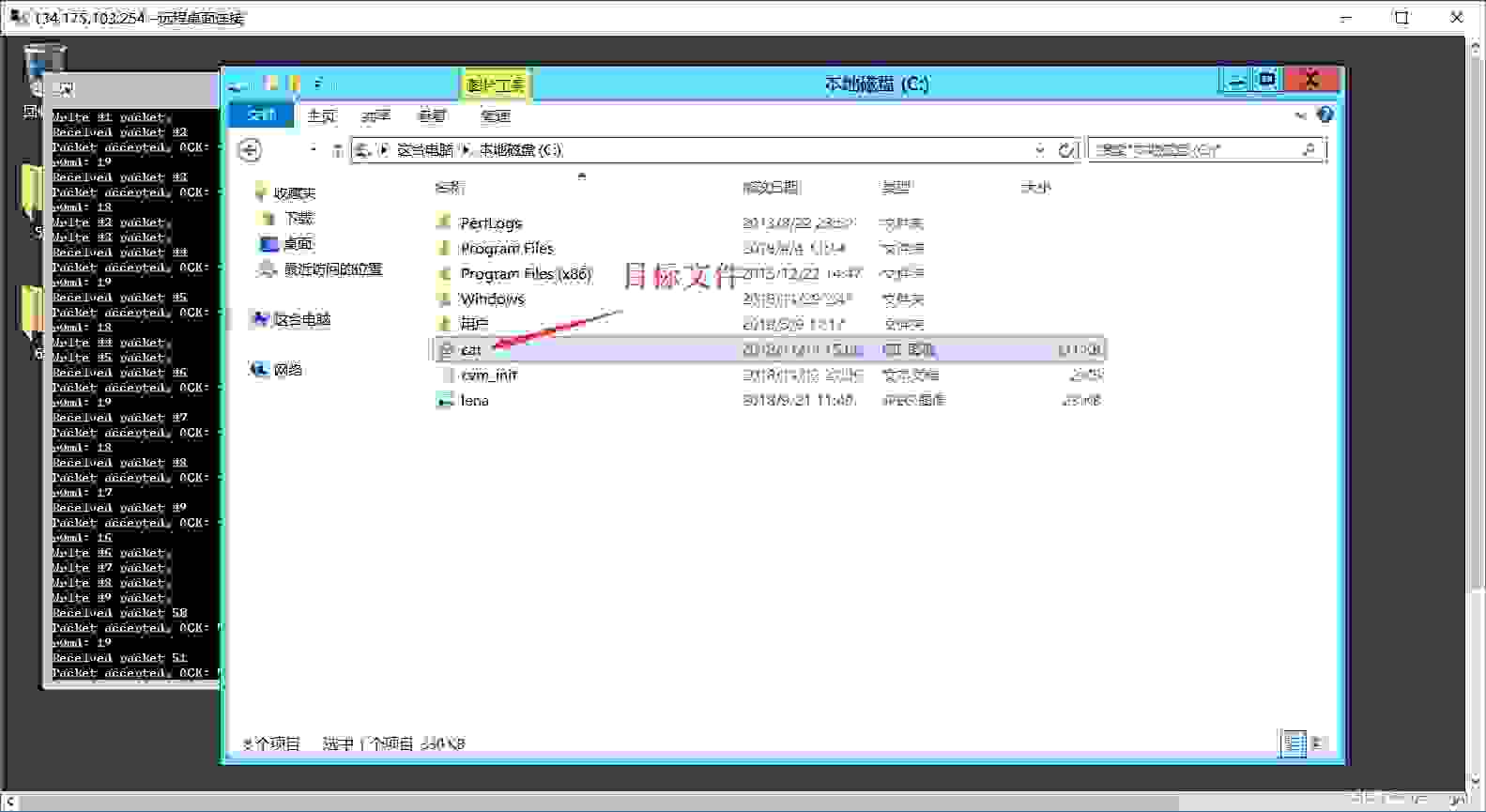The height and width of the screenshot is (812, 1486).
Task: Open the 共享 ribbon tab
Action: point(375,115)
